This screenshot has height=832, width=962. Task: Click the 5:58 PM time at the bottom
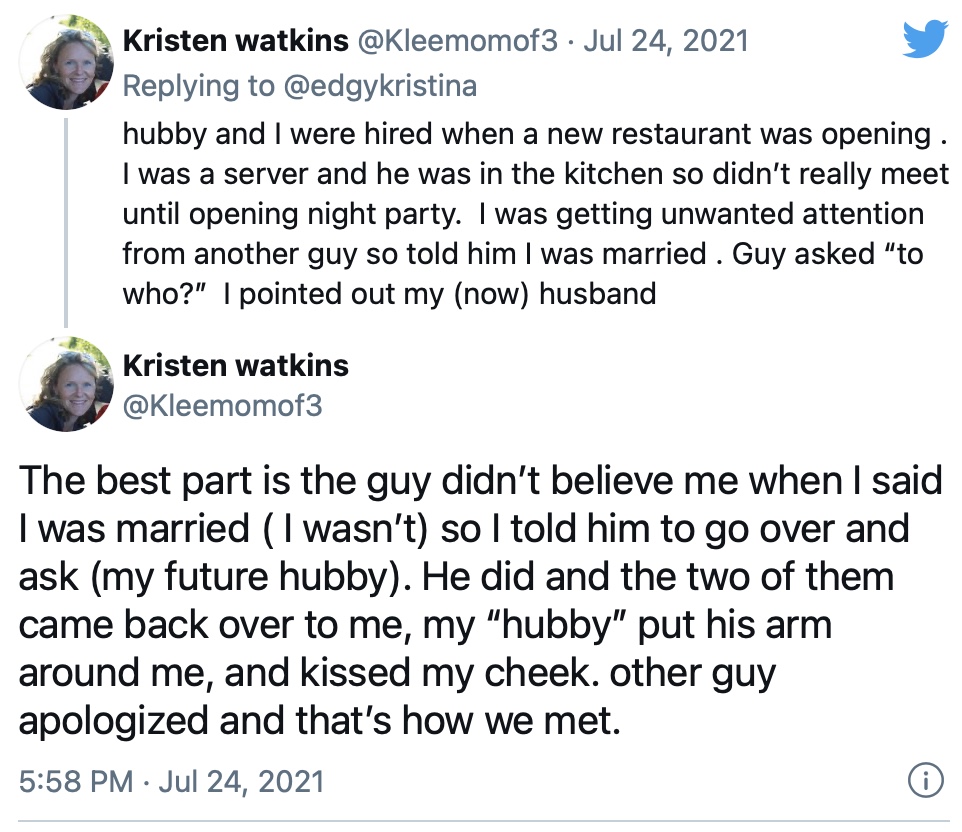[x=76, y=782]
